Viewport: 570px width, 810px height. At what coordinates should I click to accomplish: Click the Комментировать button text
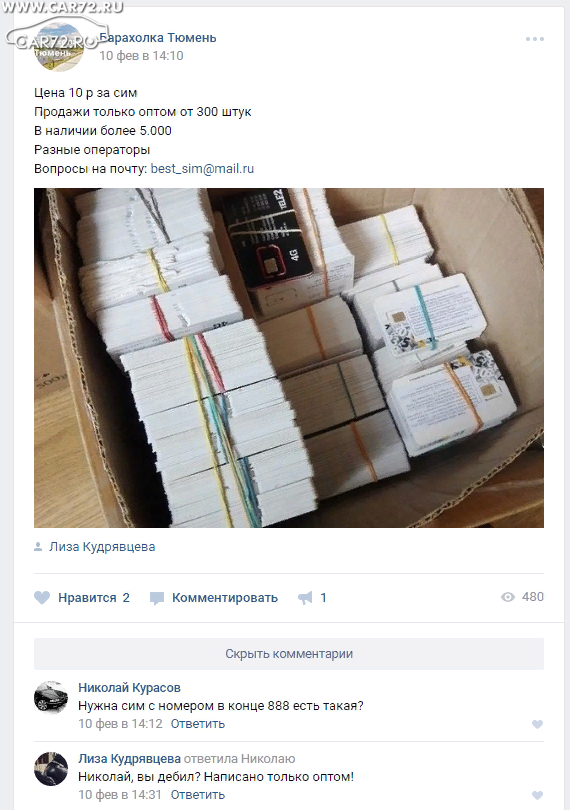pos(225,598)
